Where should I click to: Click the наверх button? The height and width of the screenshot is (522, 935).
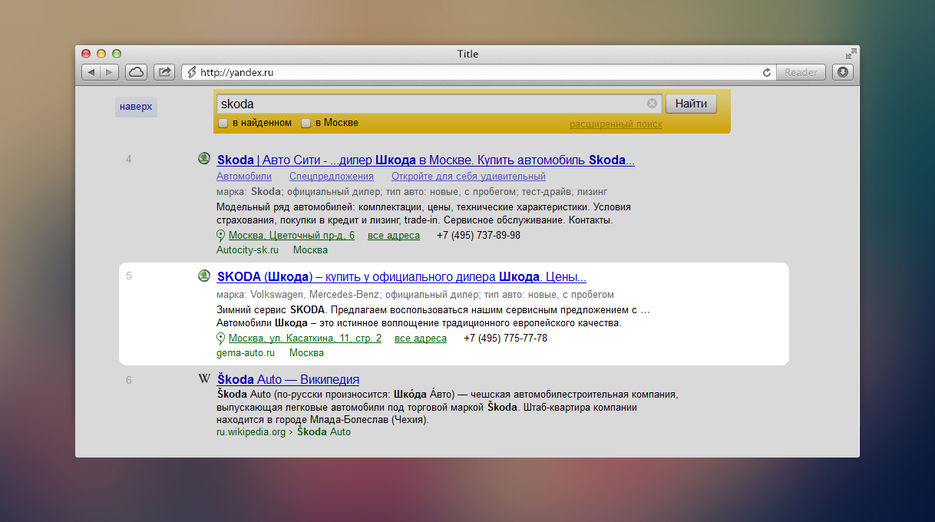136,107
